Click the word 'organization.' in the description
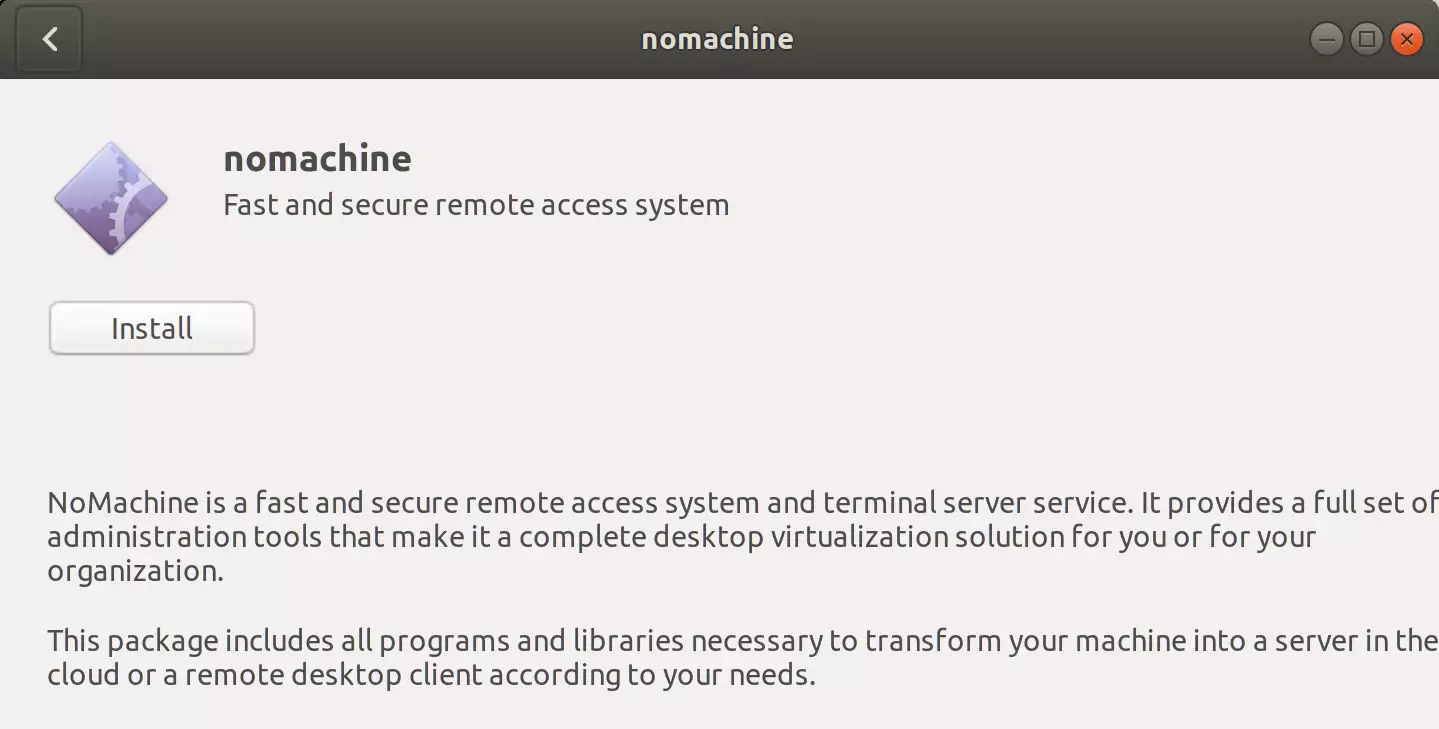Screen dimensions: 1439x729 tap(135, 572)
